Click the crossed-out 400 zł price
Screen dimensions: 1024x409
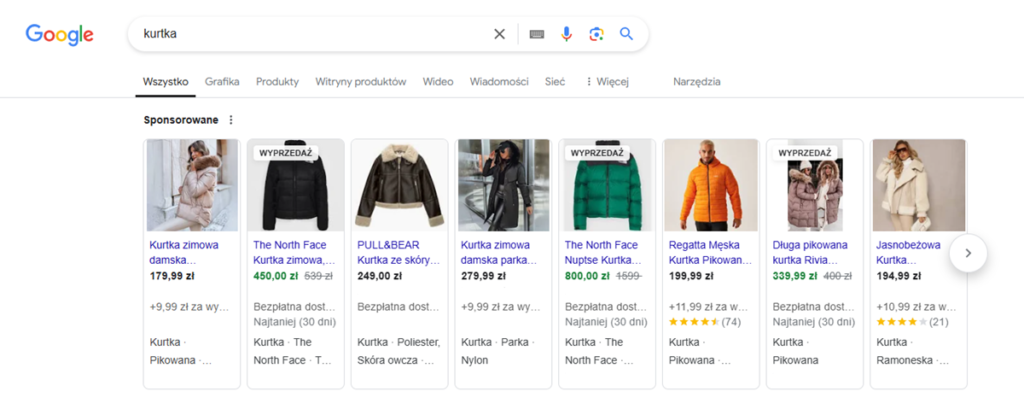pos(837,276)
